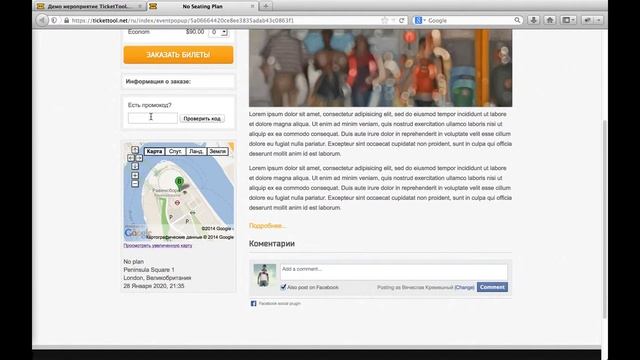The width and height of the screenshot is (640, 360).
Task: Switch to Демо мероприятие TicketTool tab
Action: [89, 6]
